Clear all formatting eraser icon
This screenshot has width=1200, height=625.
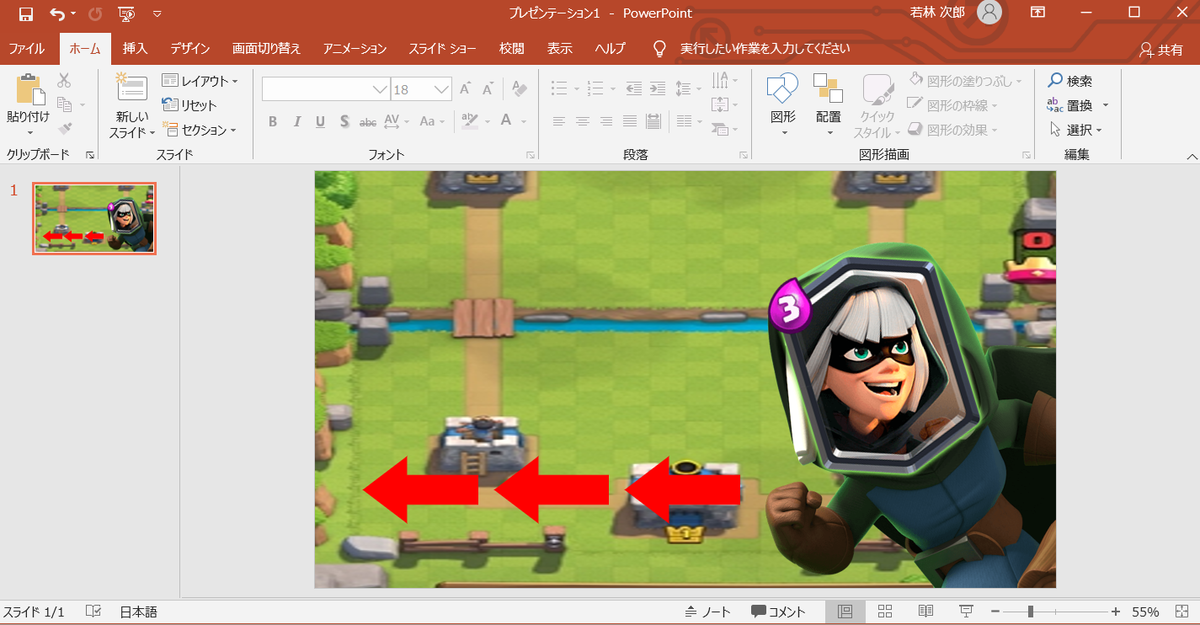pos(518,89)
